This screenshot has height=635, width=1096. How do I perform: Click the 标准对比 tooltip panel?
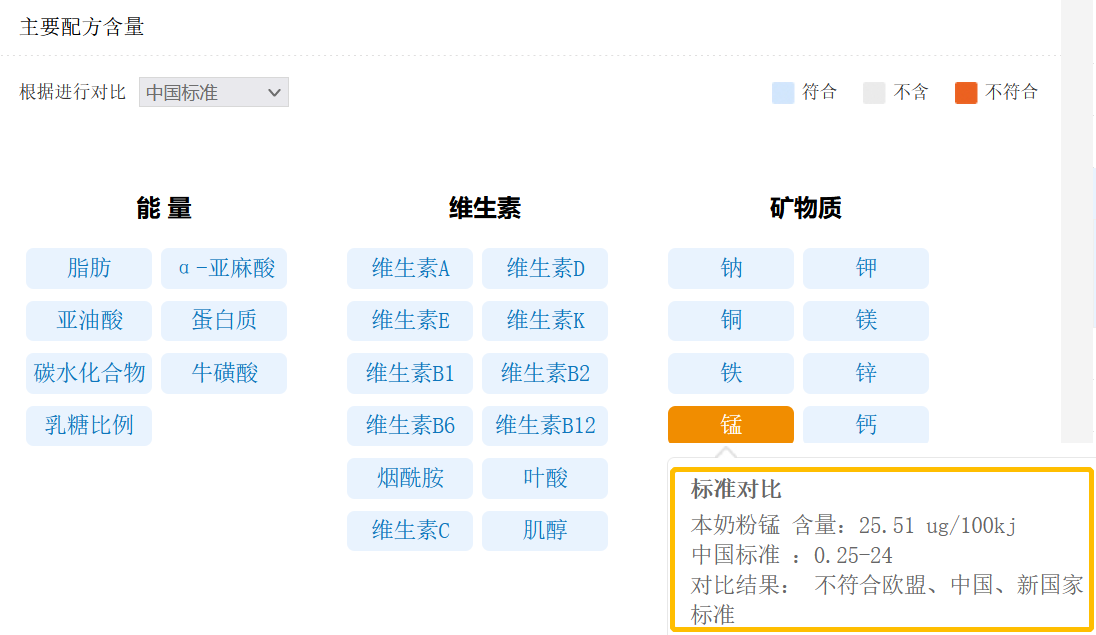coord(881,549)
